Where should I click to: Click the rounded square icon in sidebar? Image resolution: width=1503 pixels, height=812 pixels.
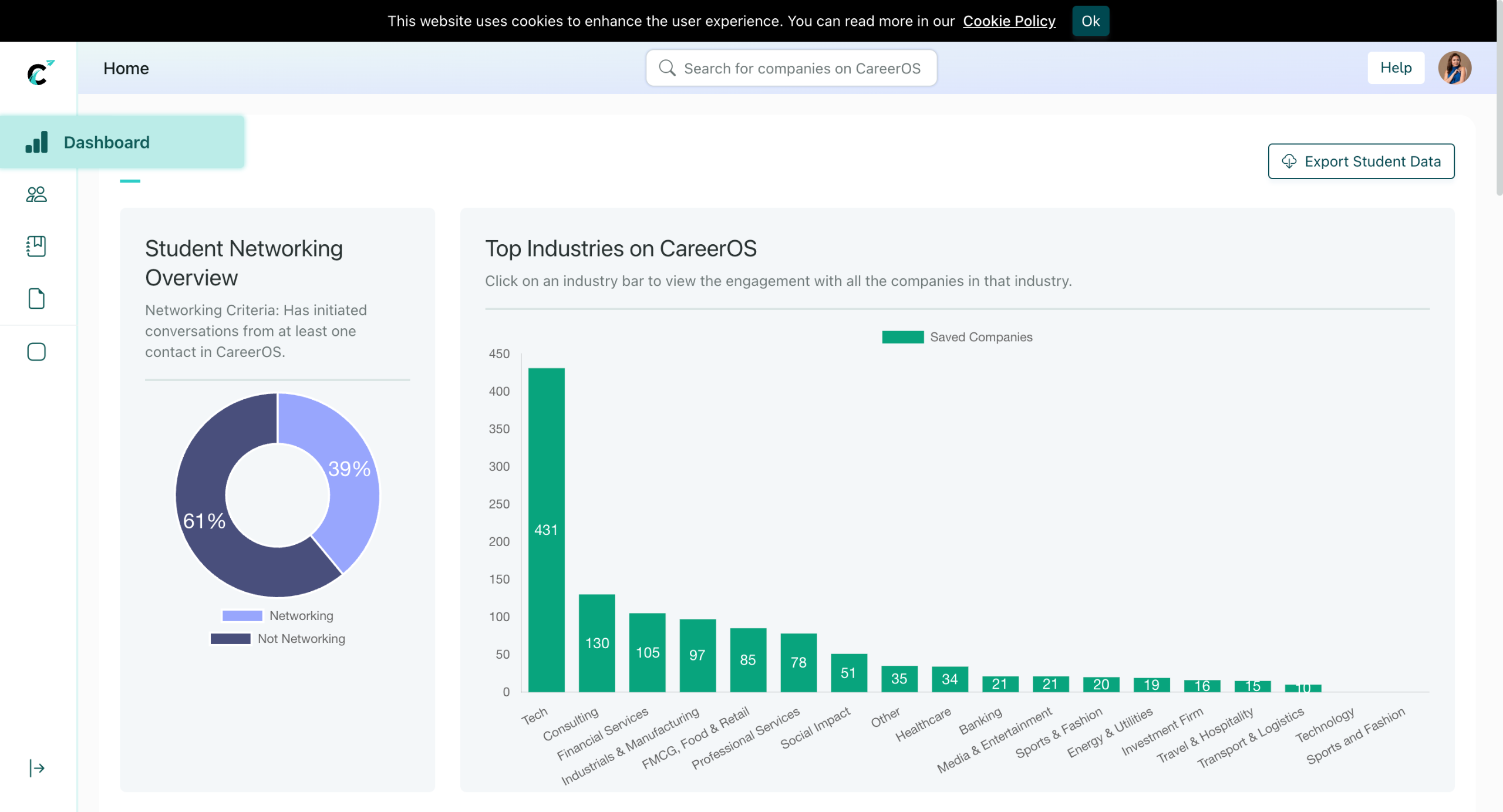pos(36,352)
